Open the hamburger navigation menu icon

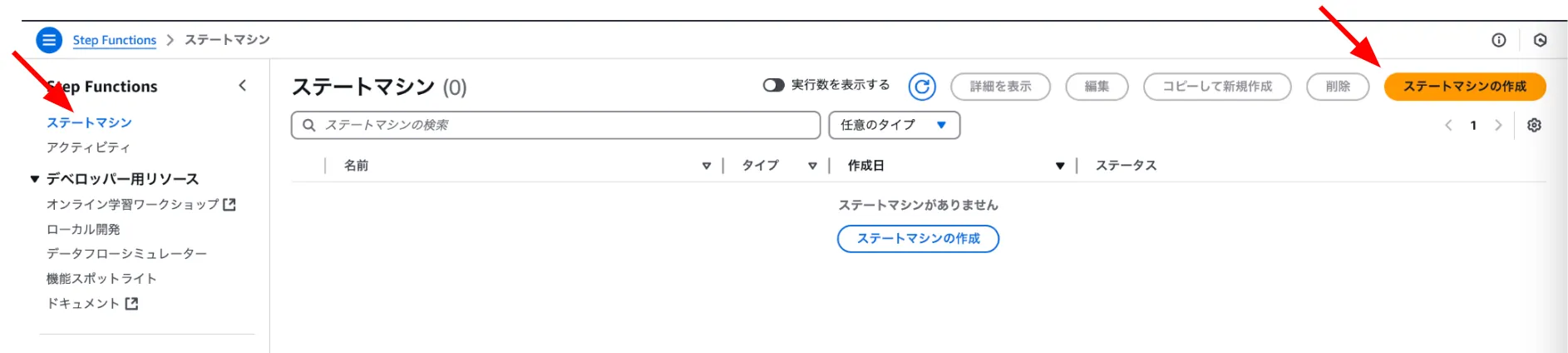coord(49,40)
